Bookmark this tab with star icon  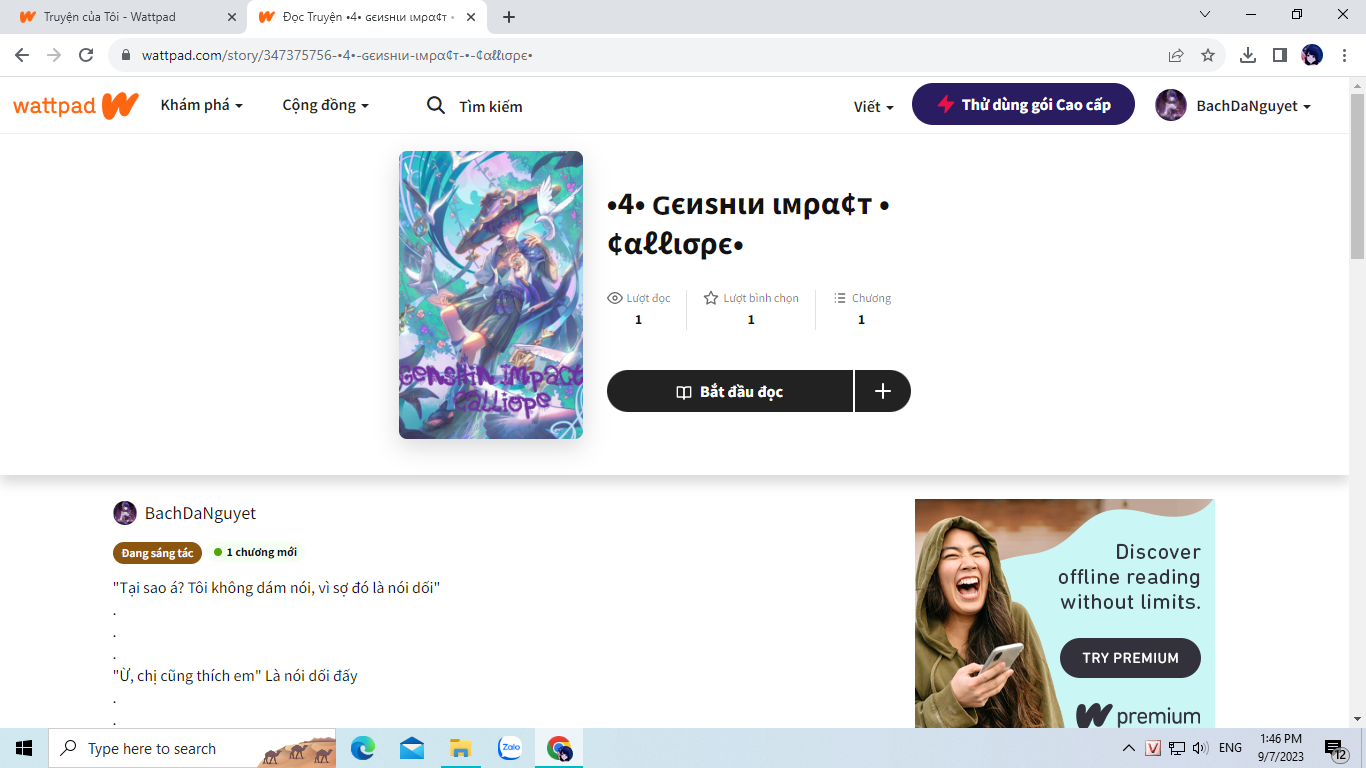(1208, 55)
